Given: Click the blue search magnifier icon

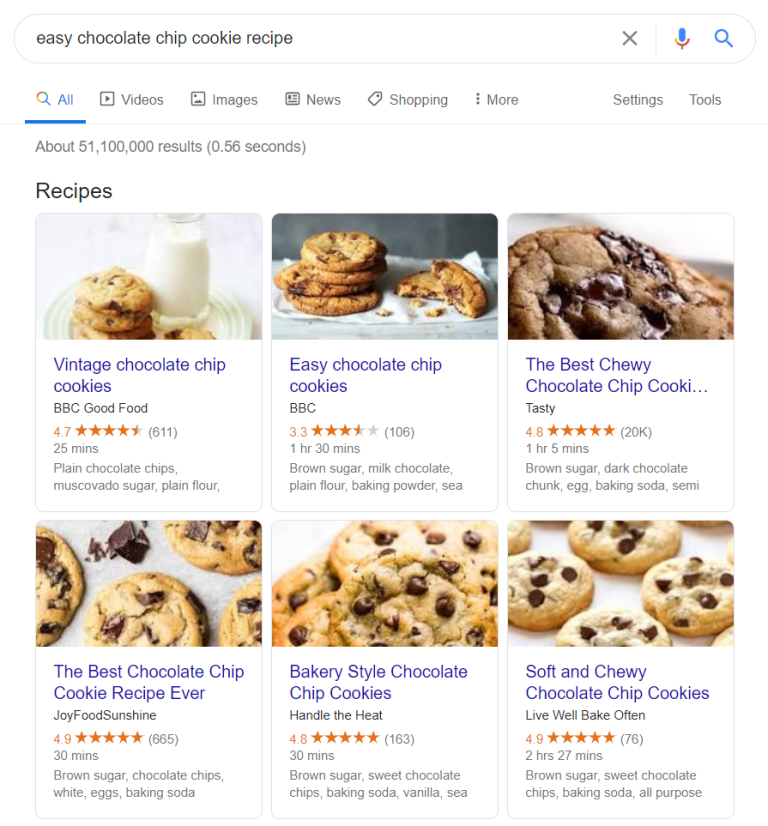Looking at the screenshot, I should tap(723, 38).
